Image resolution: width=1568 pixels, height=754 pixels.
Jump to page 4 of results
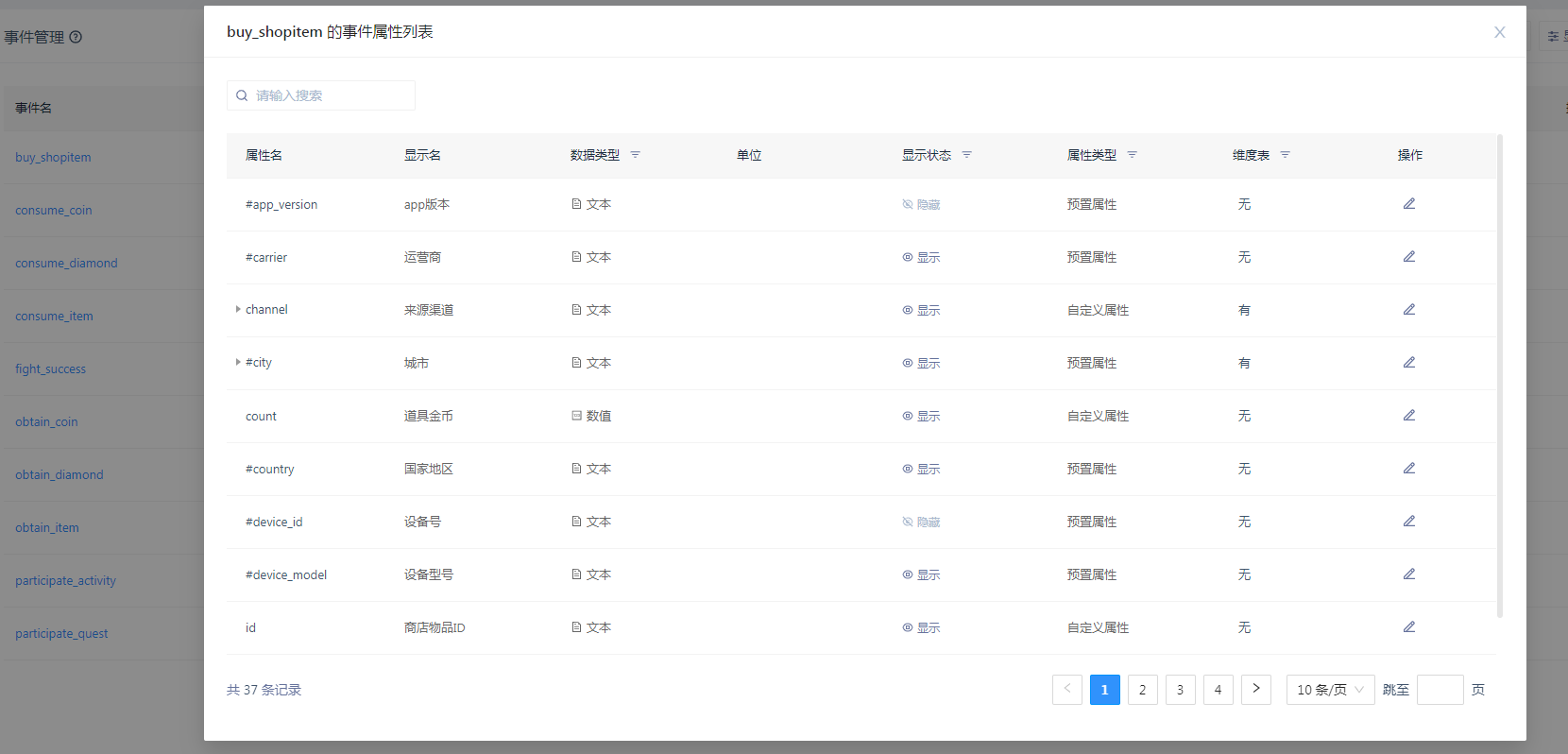tap(1218, 690)
